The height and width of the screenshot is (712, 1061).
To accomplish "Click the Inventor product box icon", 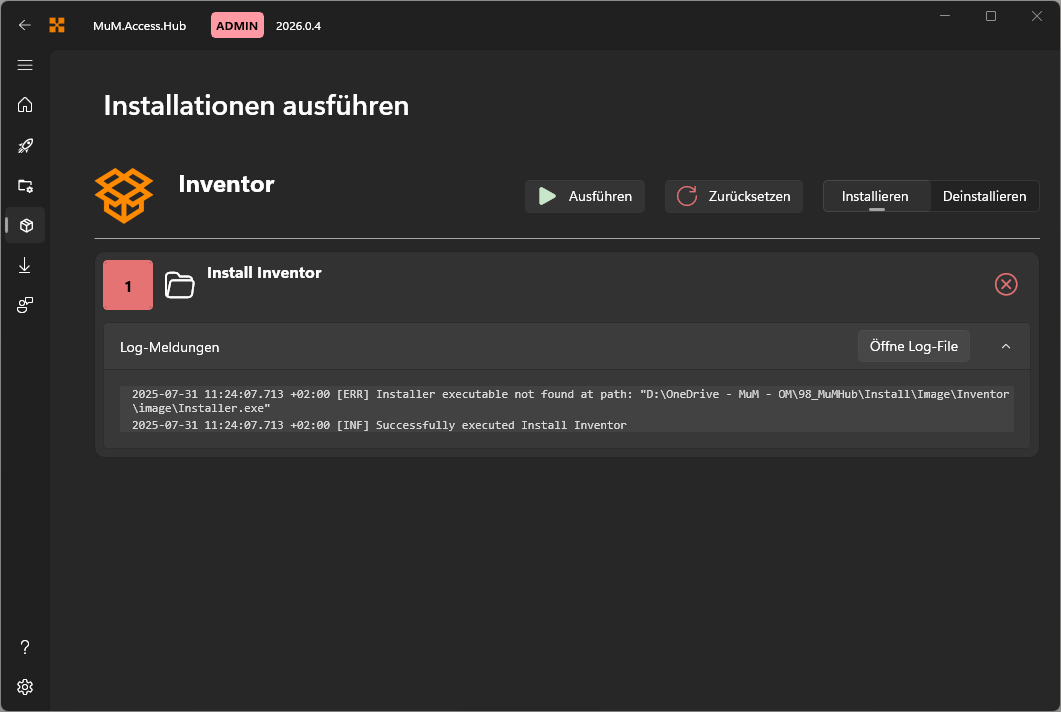I will [124, 196].
